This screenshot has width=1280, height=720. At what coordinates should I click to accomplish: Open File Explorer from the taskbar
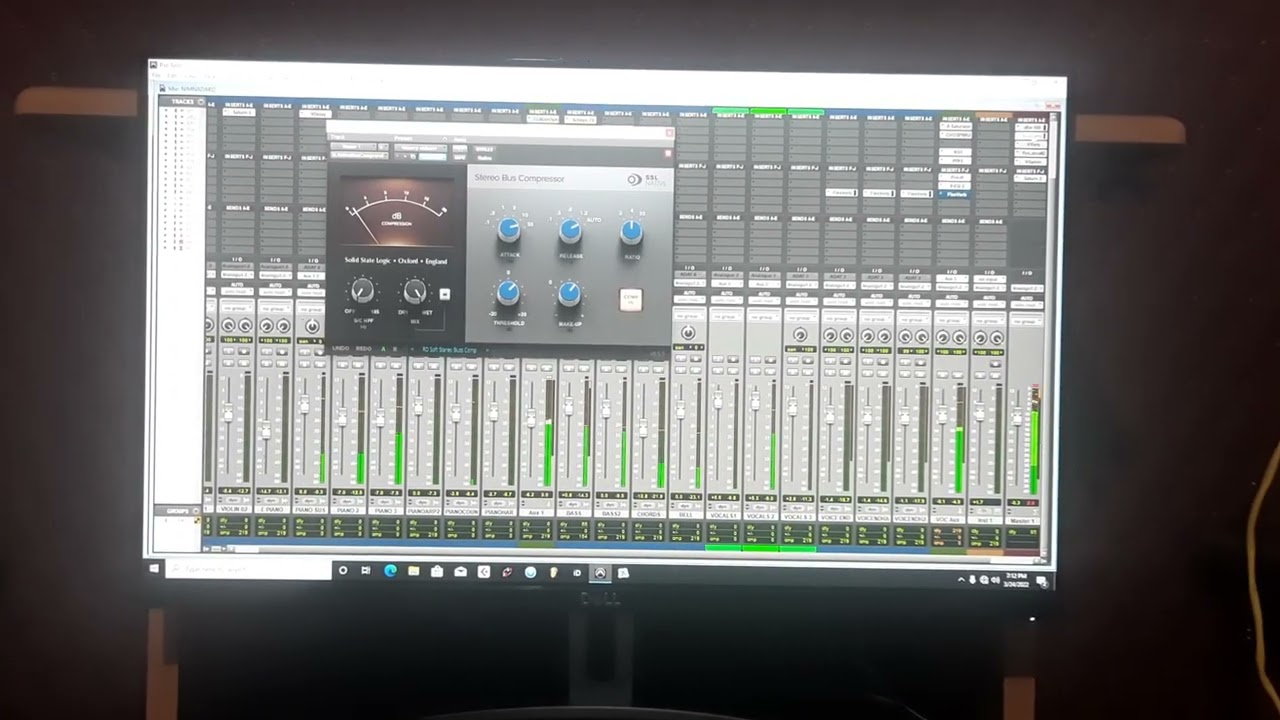(413, 571)
